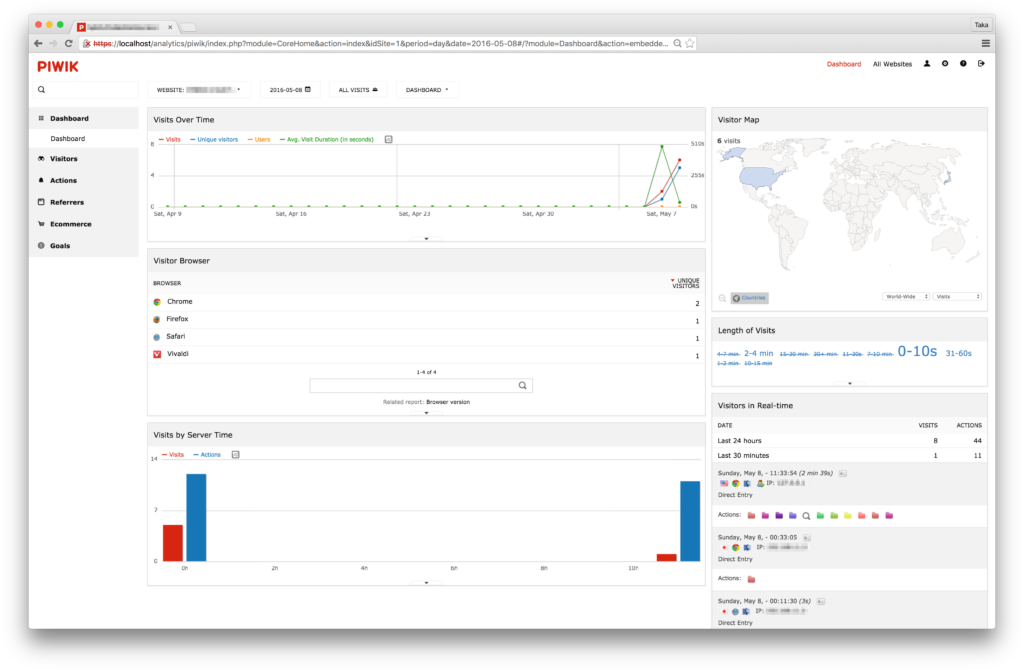Screen dimensions: 1024x669
Task: Click the browser Back arrow
Action: tap(38, 43)
